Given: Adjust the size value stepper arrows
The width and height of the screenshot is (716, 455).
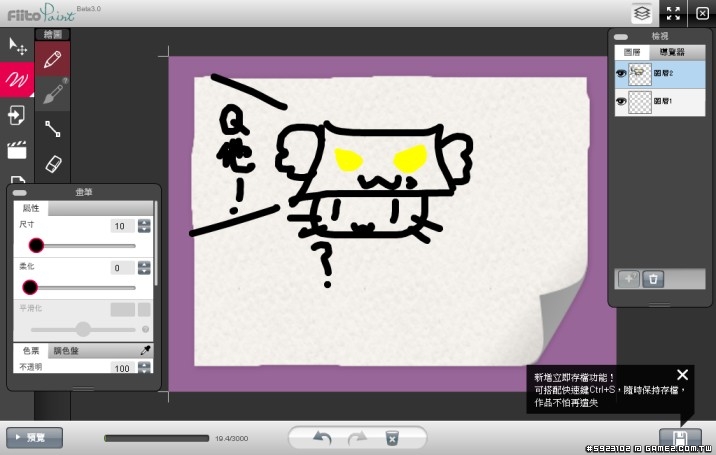Looking at the screenshot, I should [144, 226].
